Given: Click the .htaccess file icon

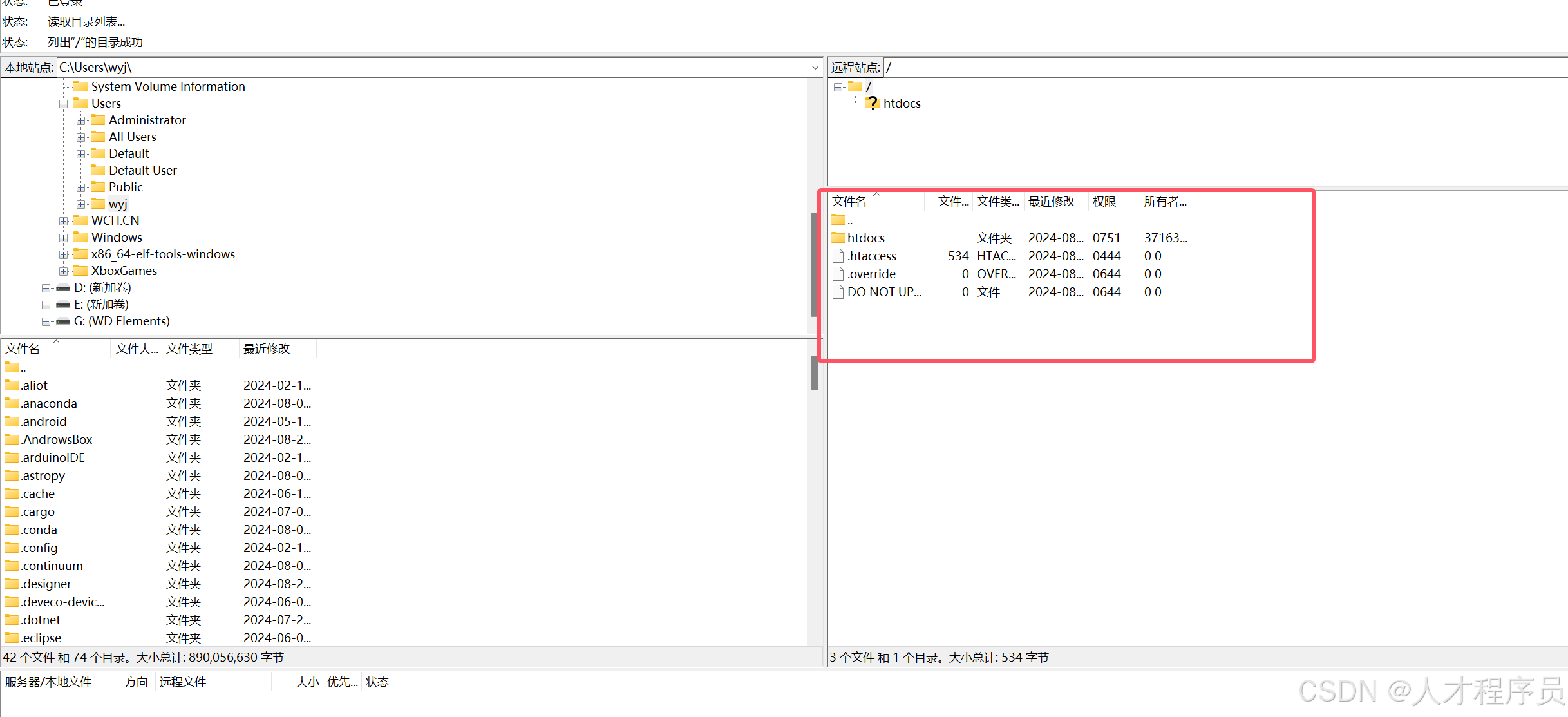Looking at the screenshot, I should [x=838, y=256].
